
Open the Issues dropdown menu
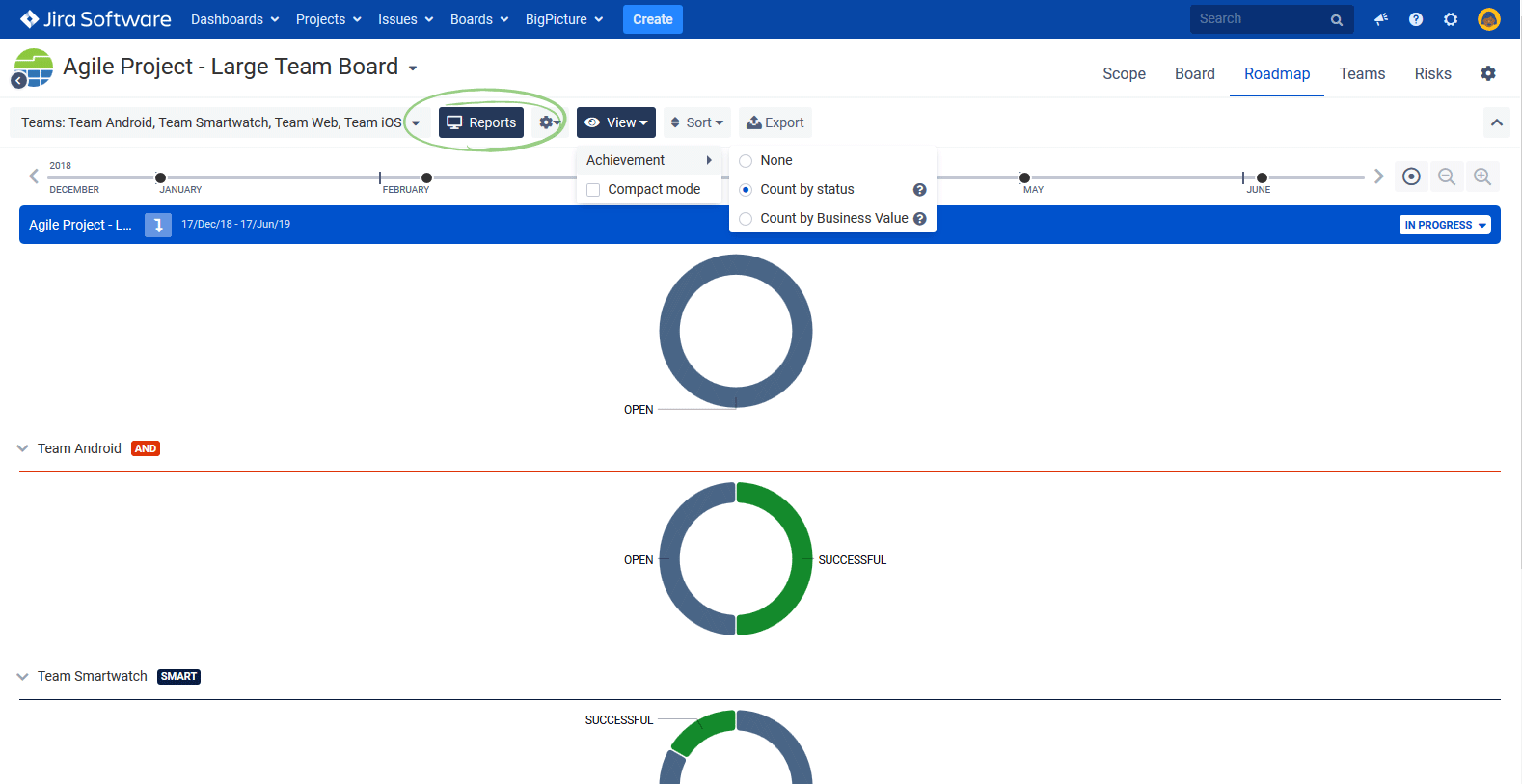(x=405, y=19)
